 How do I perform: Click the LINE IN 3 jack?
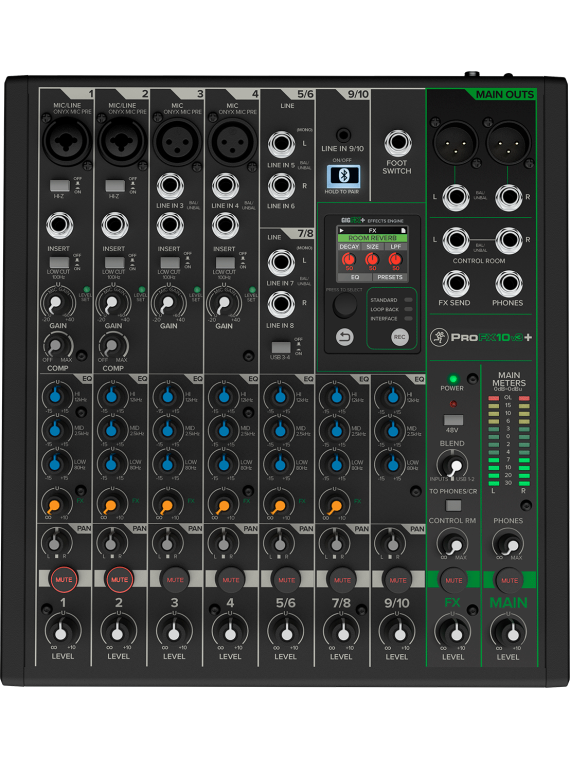click(170, 186)
